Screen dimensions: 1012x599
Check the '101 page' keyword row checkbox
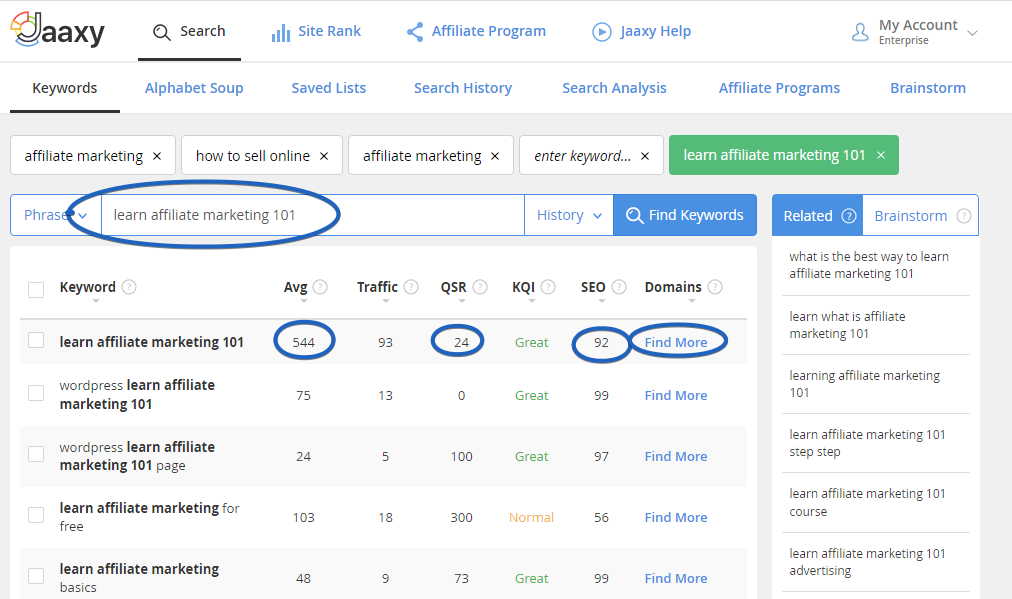coord(36,454)
